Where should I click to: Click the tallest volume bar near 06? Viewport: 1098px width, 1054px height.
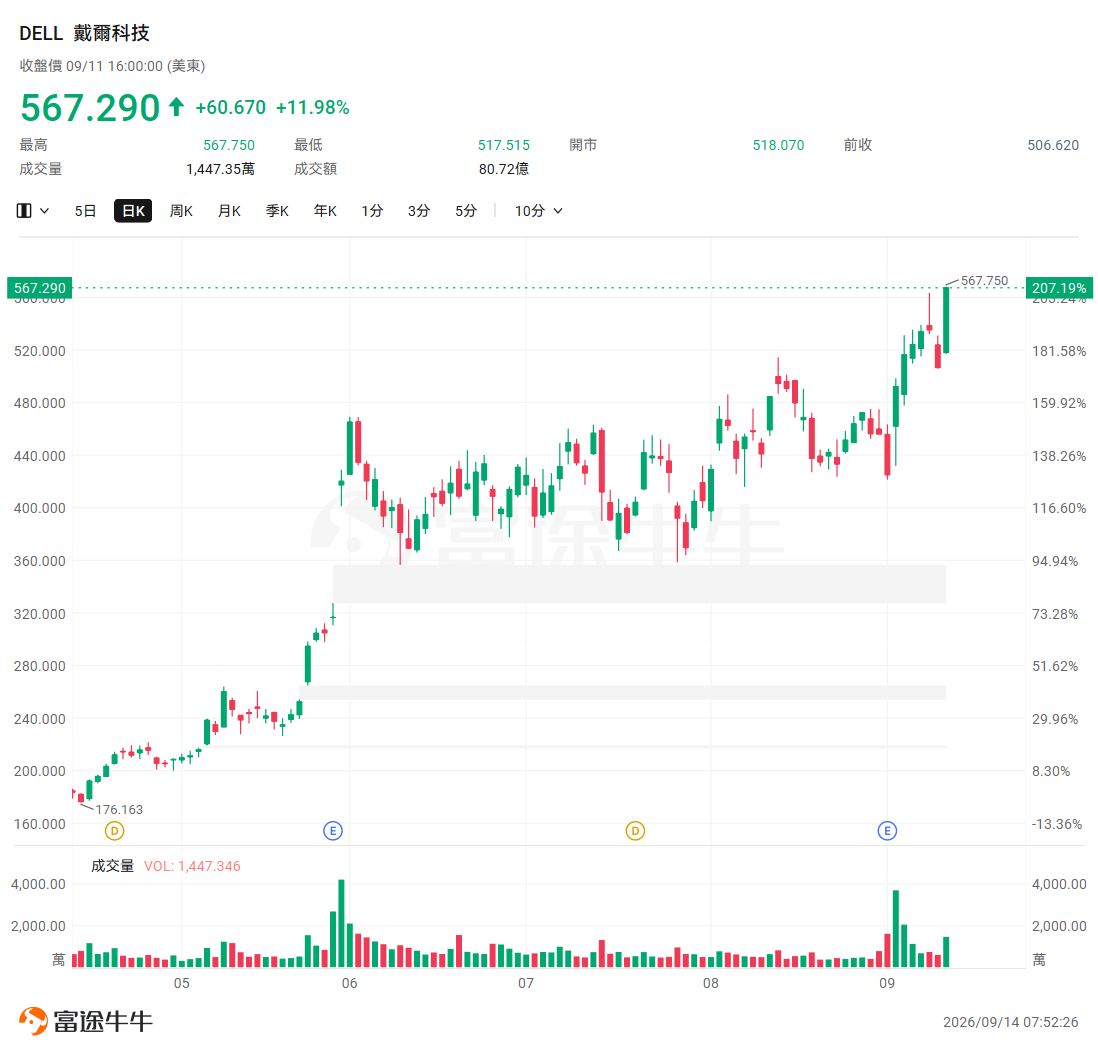pos(341,924)
